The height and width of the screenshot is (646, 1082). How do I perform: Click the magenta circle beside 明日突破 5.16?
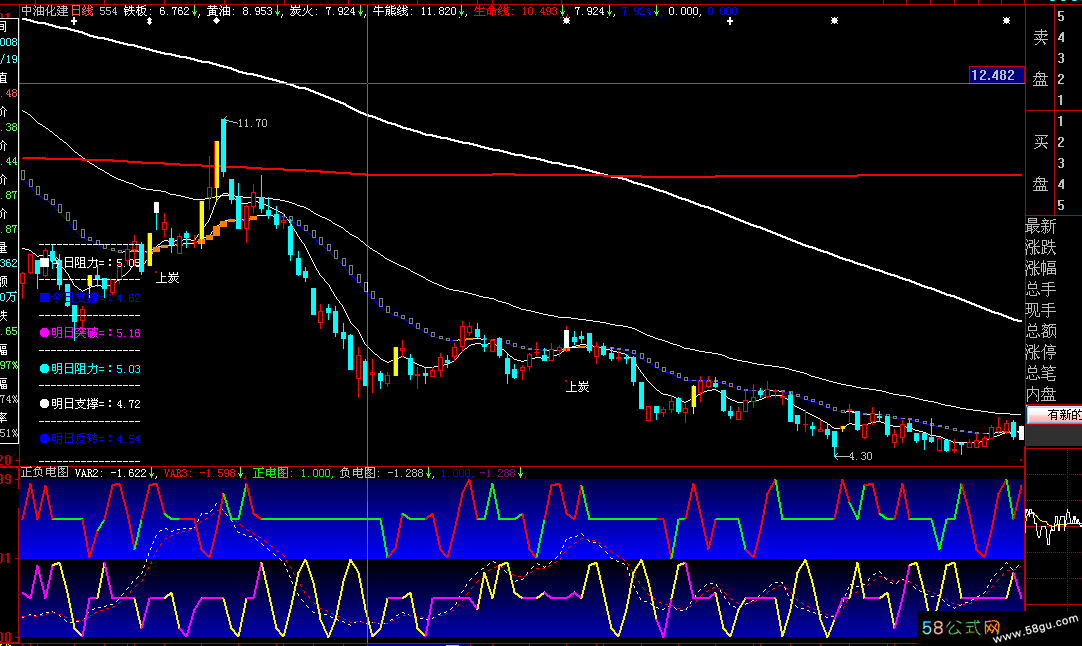click(x=44, y=333)
